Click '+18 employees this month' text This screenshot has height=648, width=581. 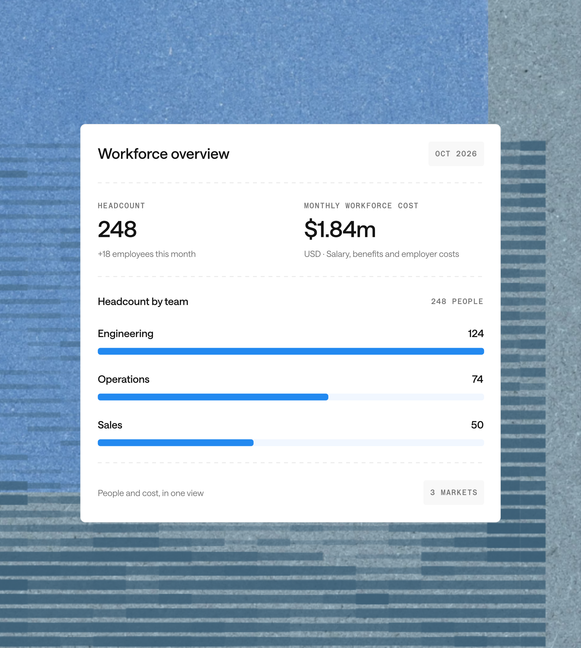pyautogui.click(x=147, y=254)
